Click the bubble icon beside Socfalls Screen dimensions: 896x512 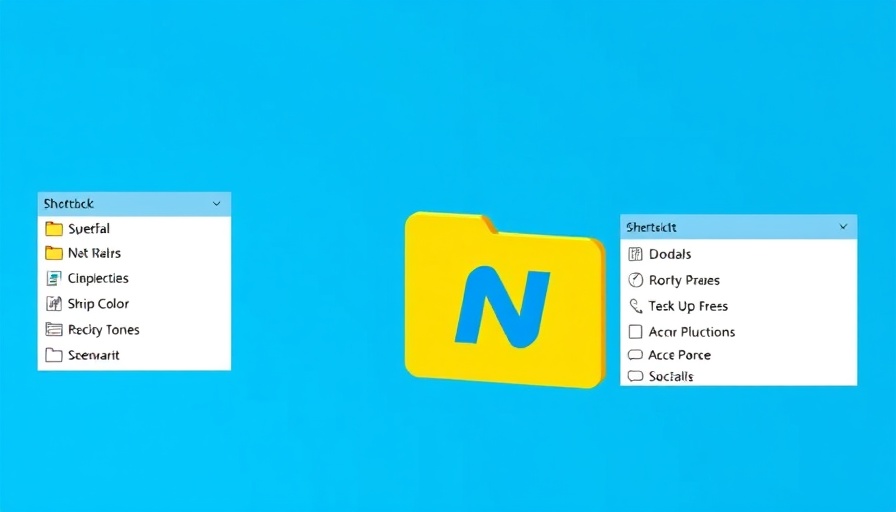tap(635, 376)
